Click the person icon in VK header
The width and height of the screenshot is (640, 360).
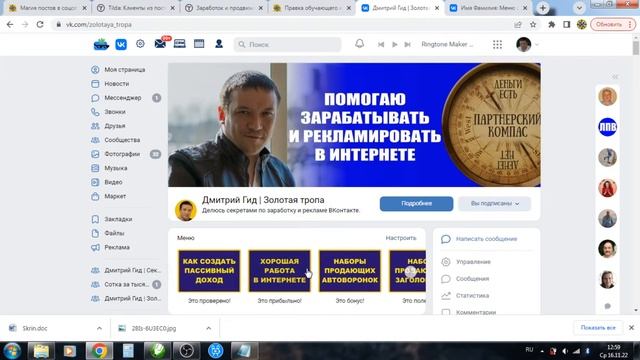coord(219,44)
